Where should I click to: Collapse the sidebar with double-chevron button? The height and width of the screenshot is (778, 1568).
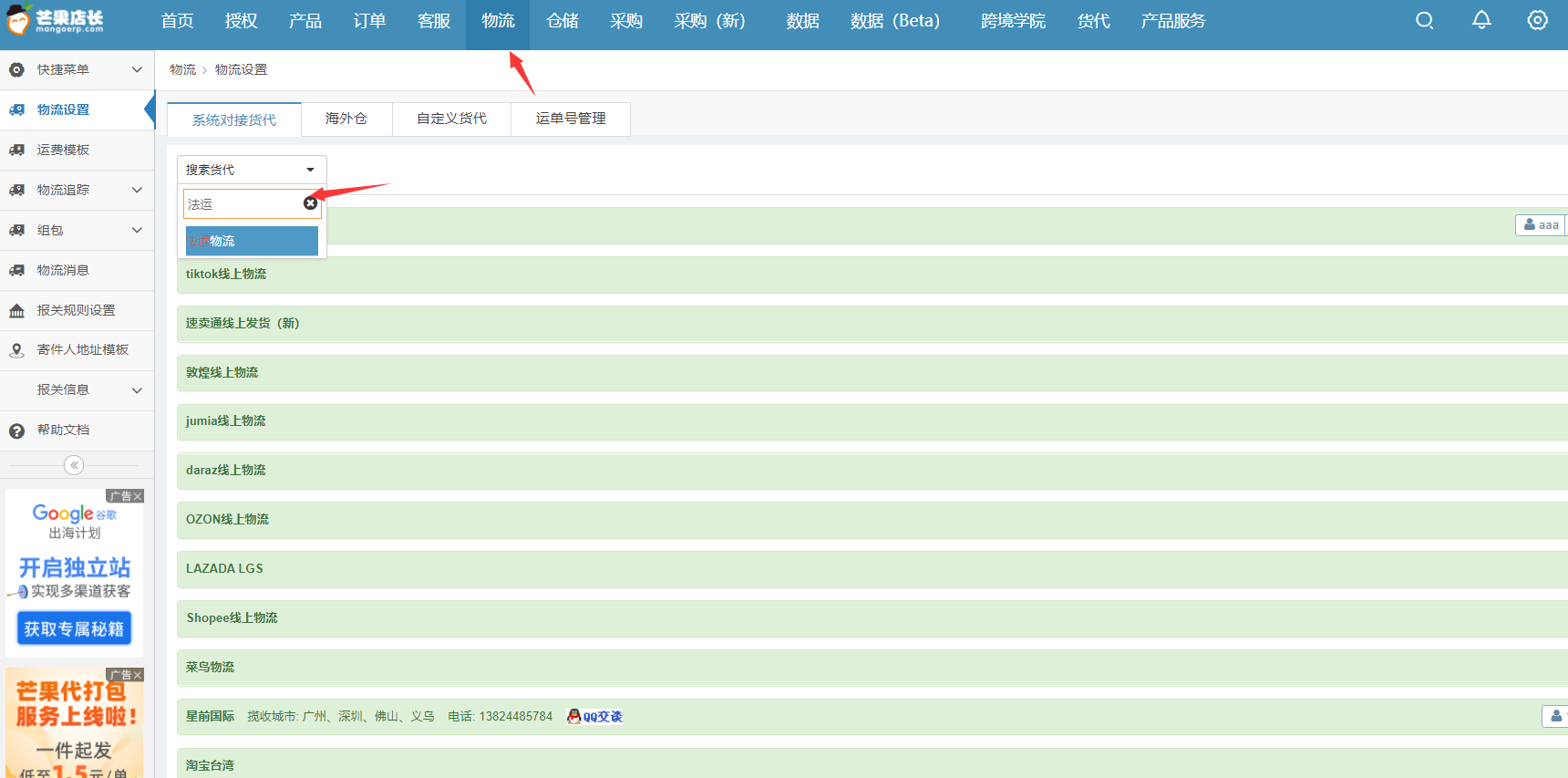[74, 465]
